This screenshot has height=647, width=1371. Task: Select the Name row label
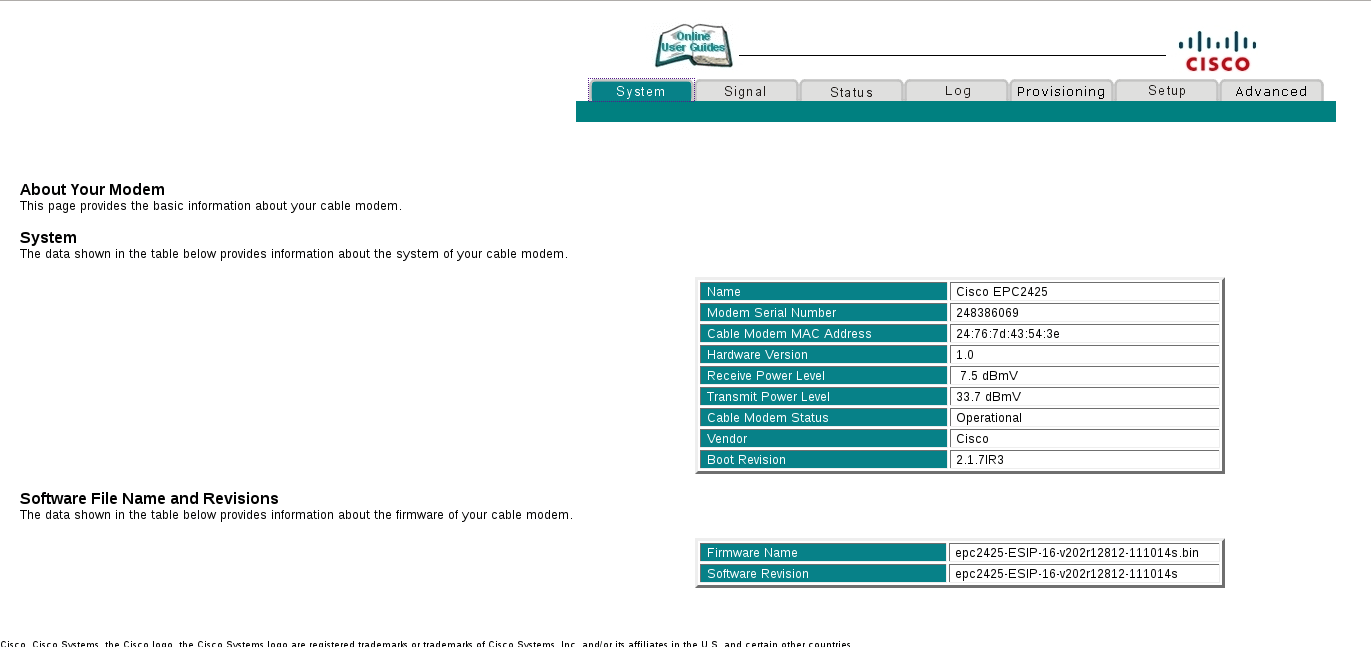823,291
